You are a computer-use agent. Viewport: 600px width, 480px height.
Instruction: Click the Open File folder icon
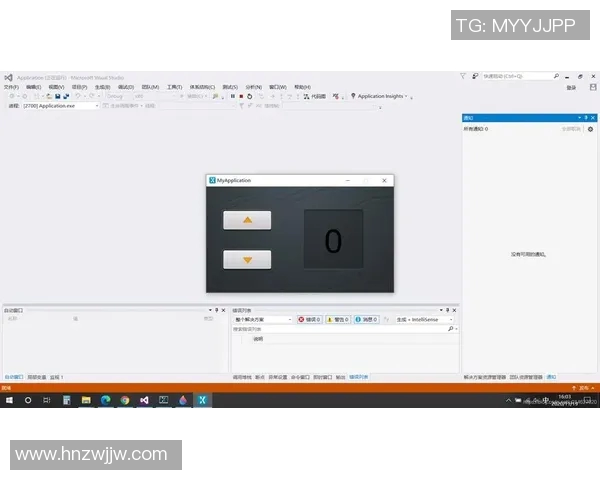(x=49, y=96)
